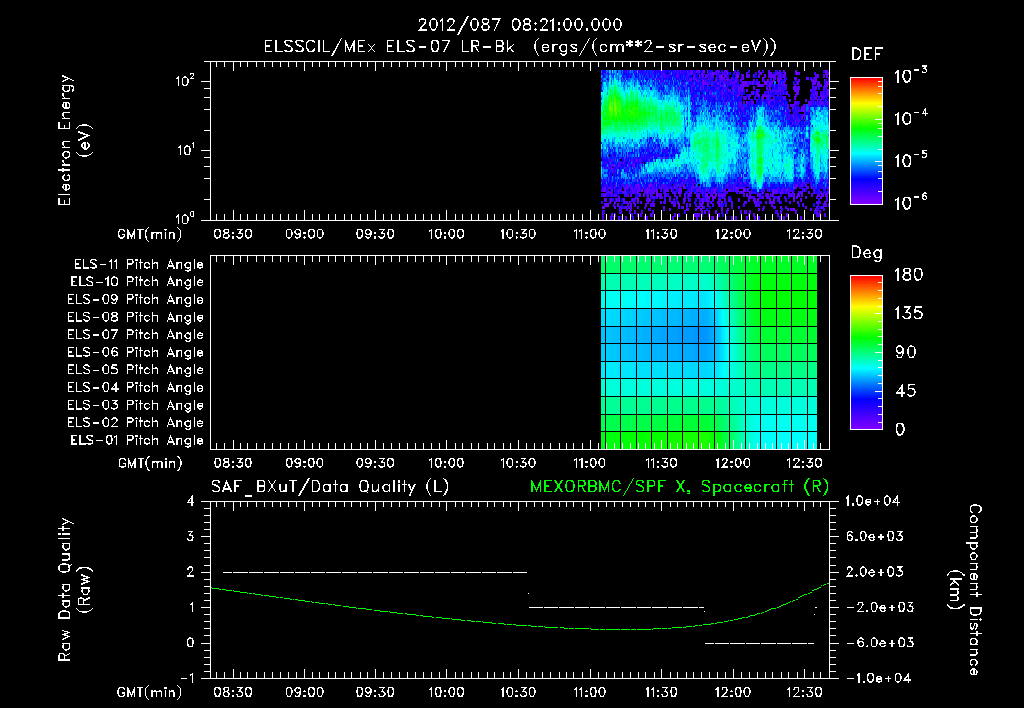This screenshot has width=1024, height=708.
Task: Click the Electron Energy (eV) axis label
Action: [x=74, y=140]
